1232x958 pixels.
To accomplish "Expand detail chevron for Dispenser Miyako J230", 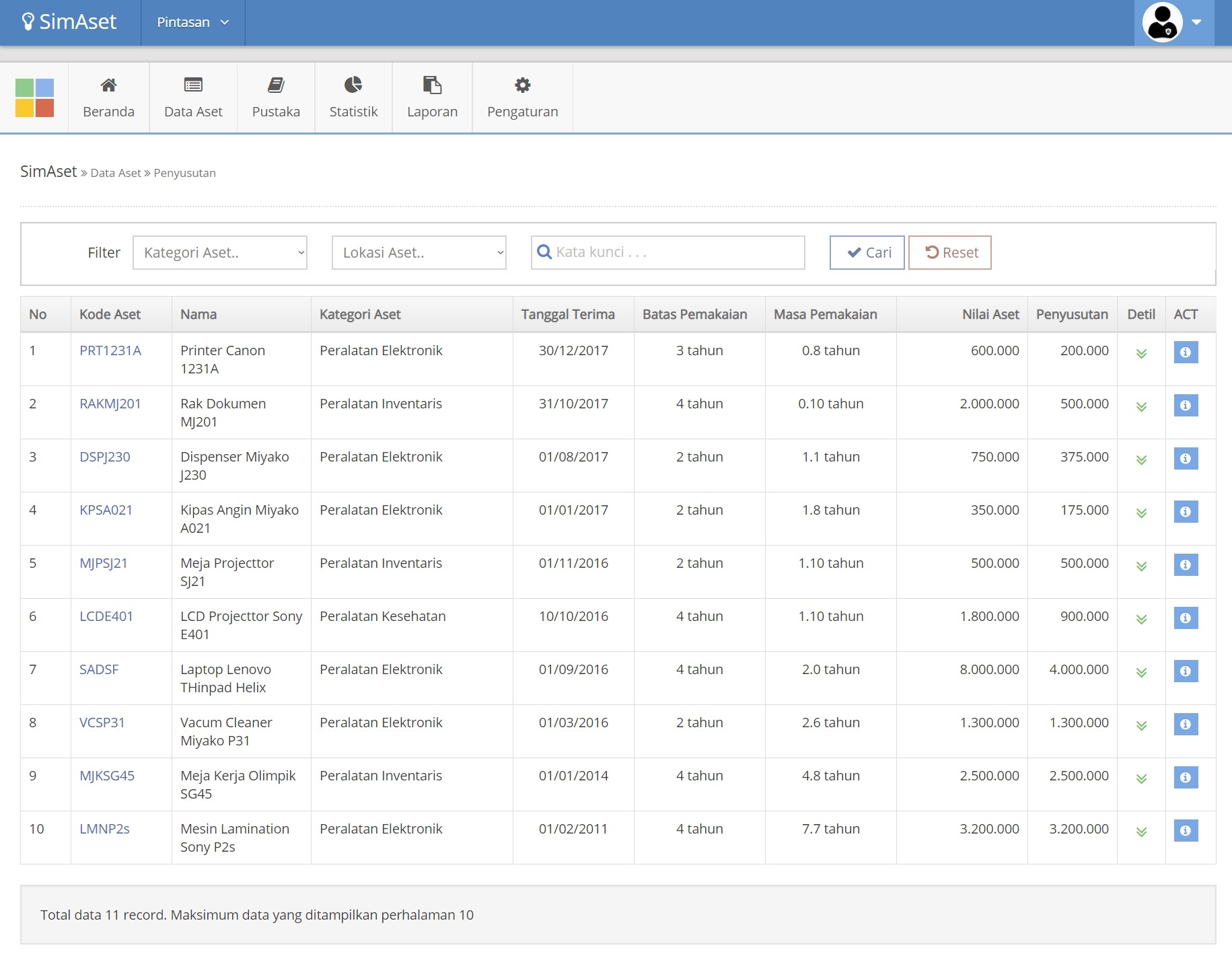I will coord(1141,460).
